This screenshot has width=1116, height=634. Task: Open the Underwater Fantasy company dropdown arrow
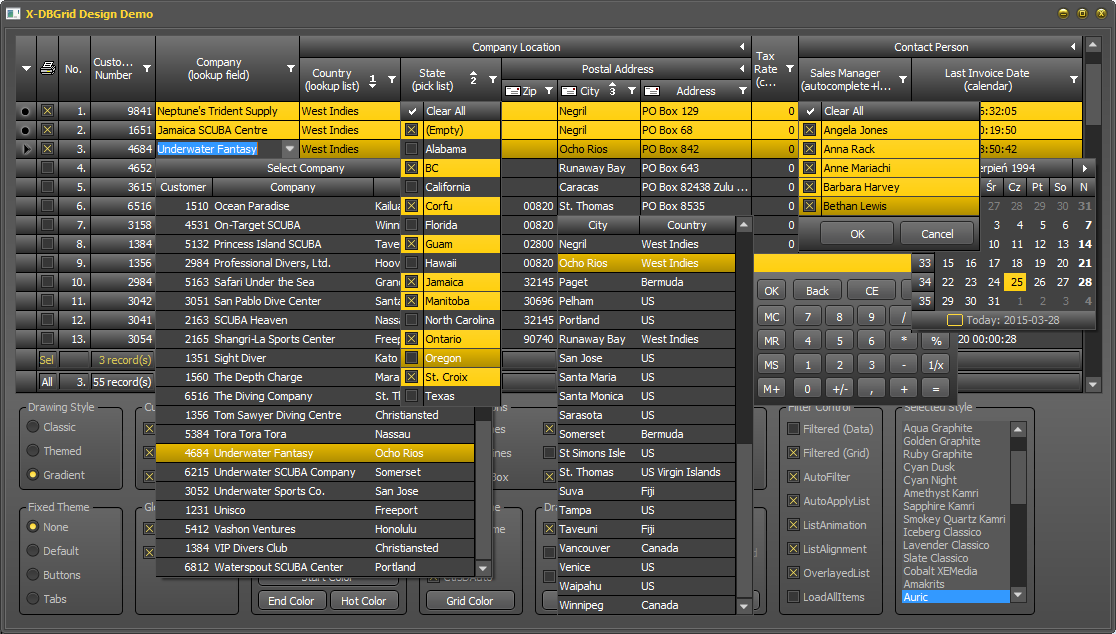click(290, 149)
